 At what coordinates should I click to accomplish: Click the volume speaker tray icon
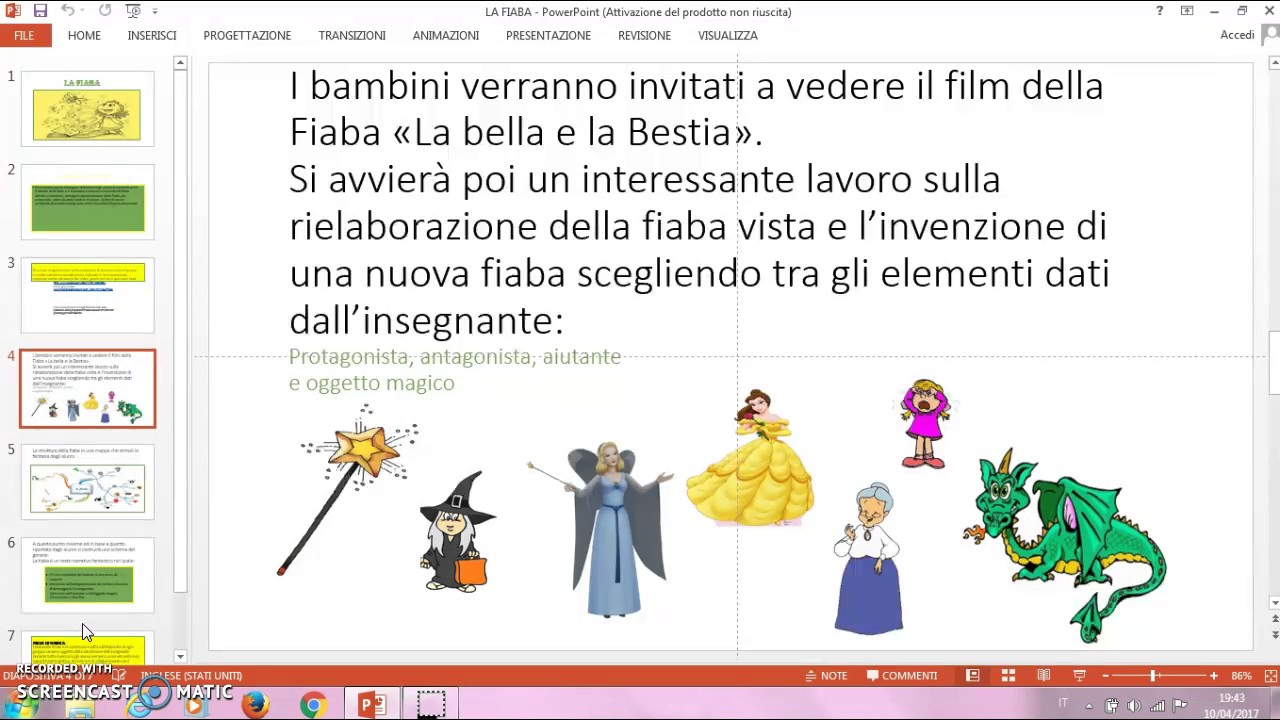coord(1134,705)
